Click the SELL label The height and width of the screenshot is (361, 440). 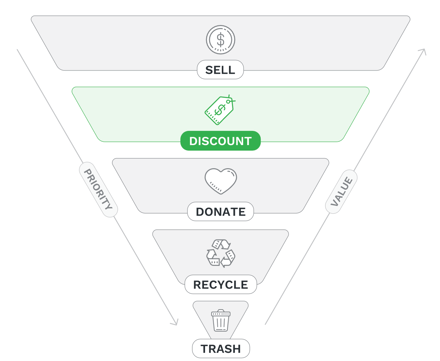click(220, 70)
